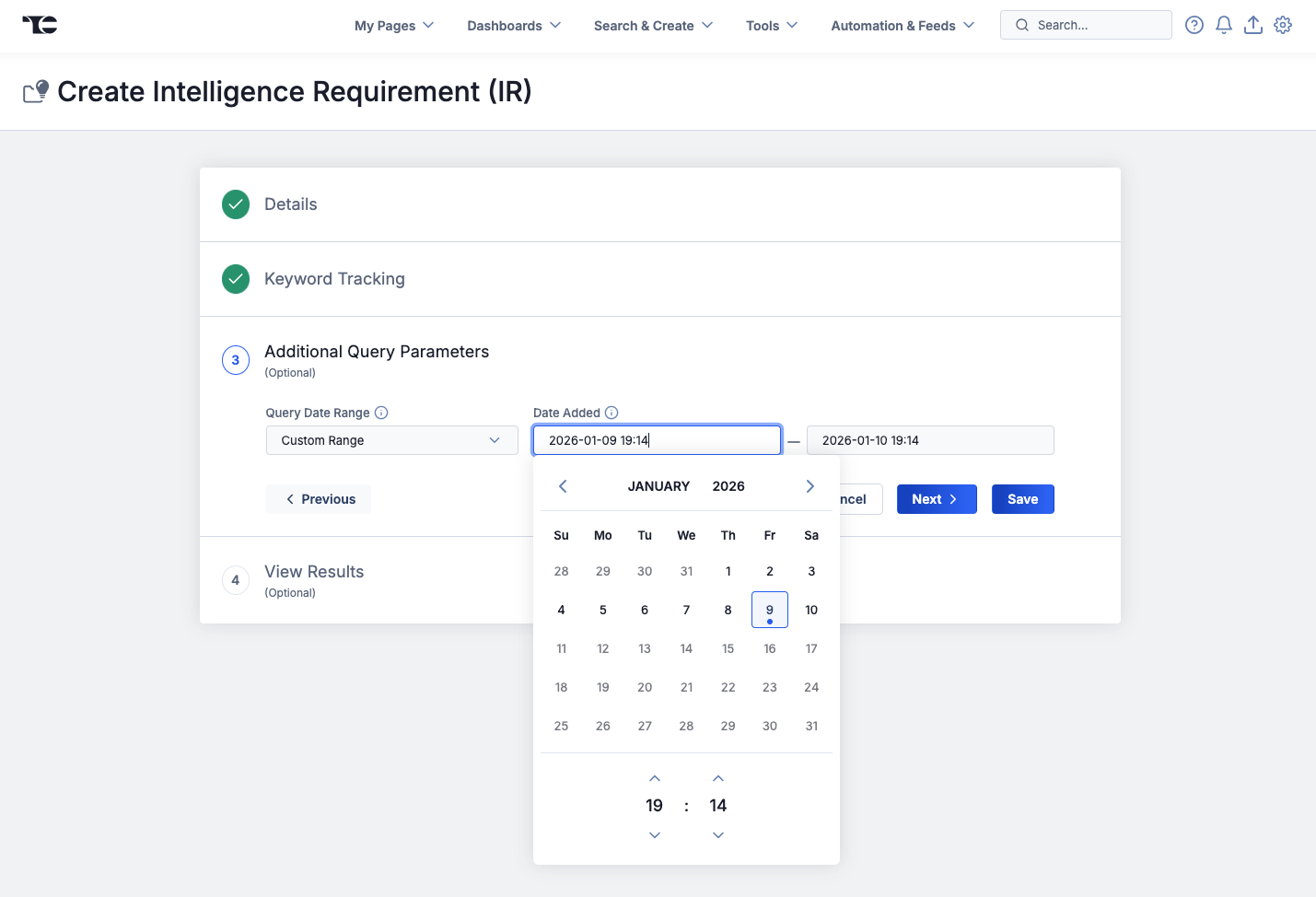Increment the hour with the up arrow

(x=654, y=778)
